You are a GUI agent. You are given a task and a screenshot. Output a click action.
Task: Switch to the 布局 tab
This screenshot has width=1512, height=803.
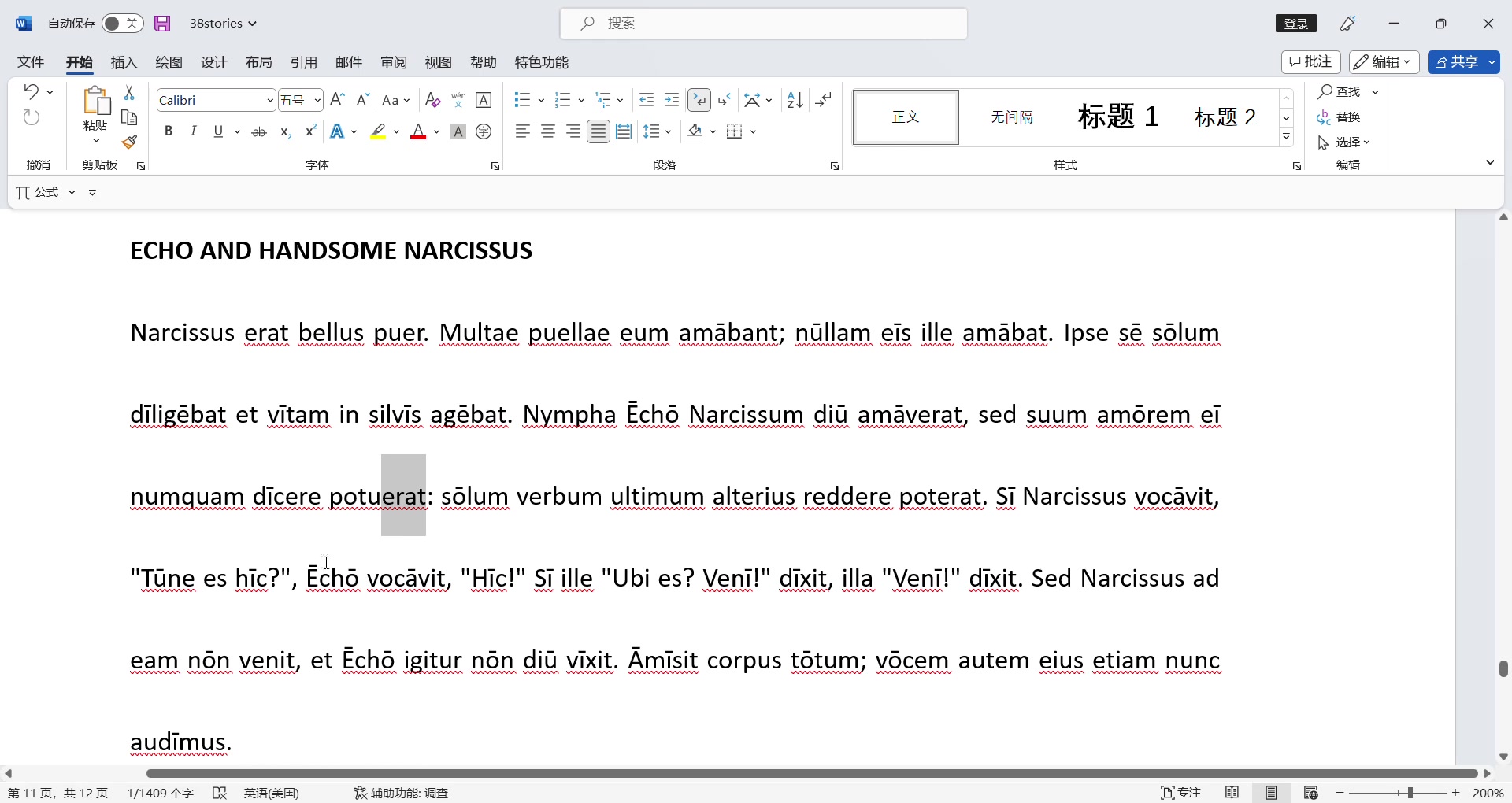pyautogui.click(x=258, y=62)
